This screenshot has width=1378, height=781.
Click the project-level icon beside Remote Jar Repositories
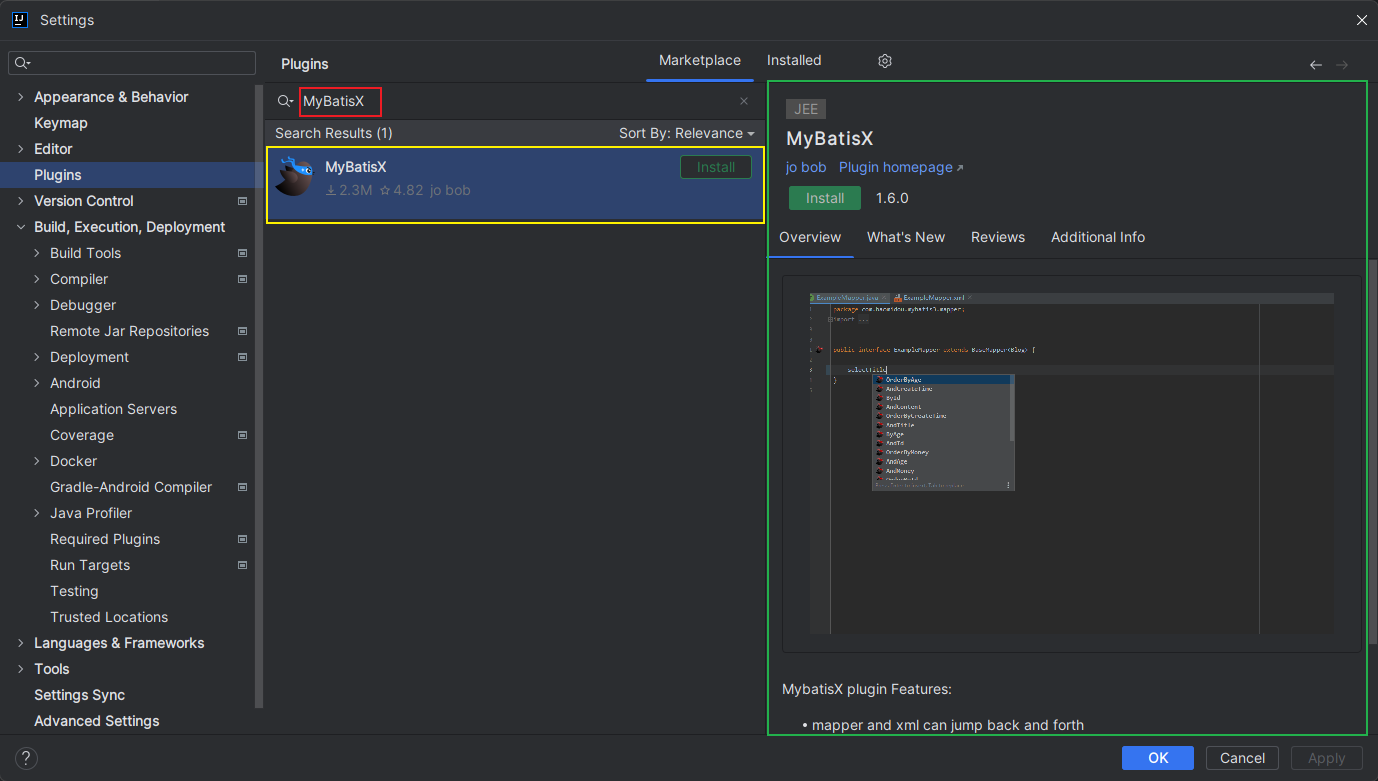[x=242, y=331]
